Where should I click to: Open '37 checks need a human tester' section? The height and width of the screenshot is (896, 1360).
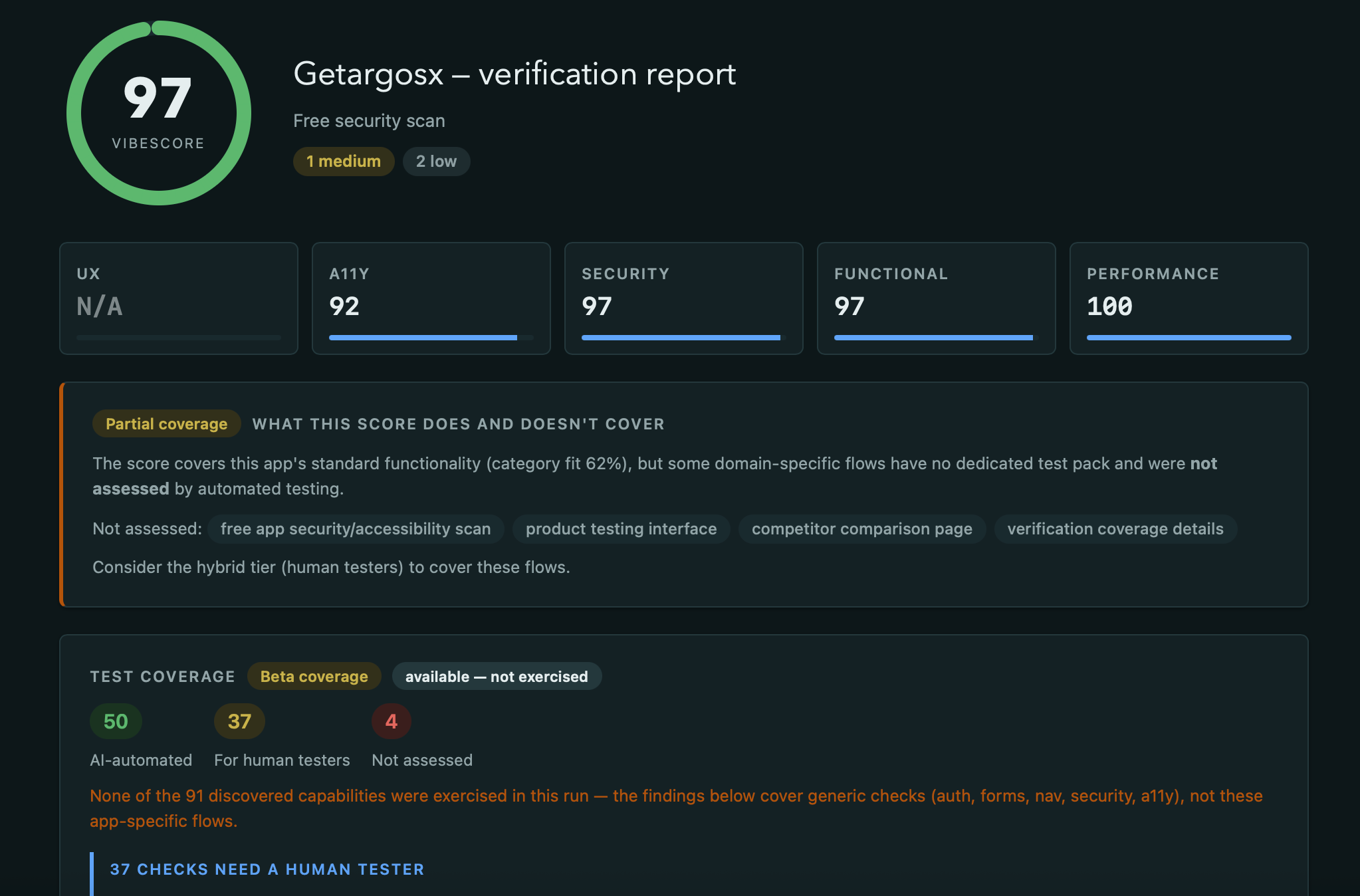coord(267,869)
